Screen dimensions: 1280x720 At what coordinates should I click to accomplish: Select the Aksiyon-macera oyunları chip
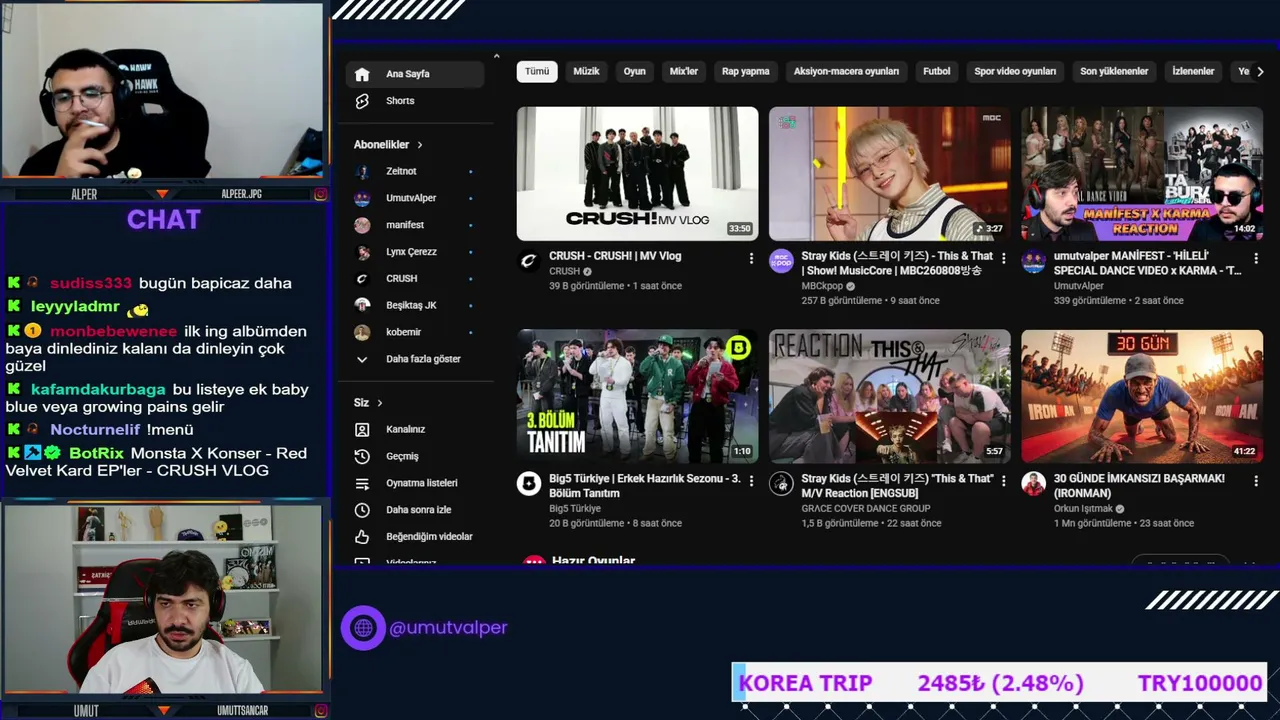(846, 72)
